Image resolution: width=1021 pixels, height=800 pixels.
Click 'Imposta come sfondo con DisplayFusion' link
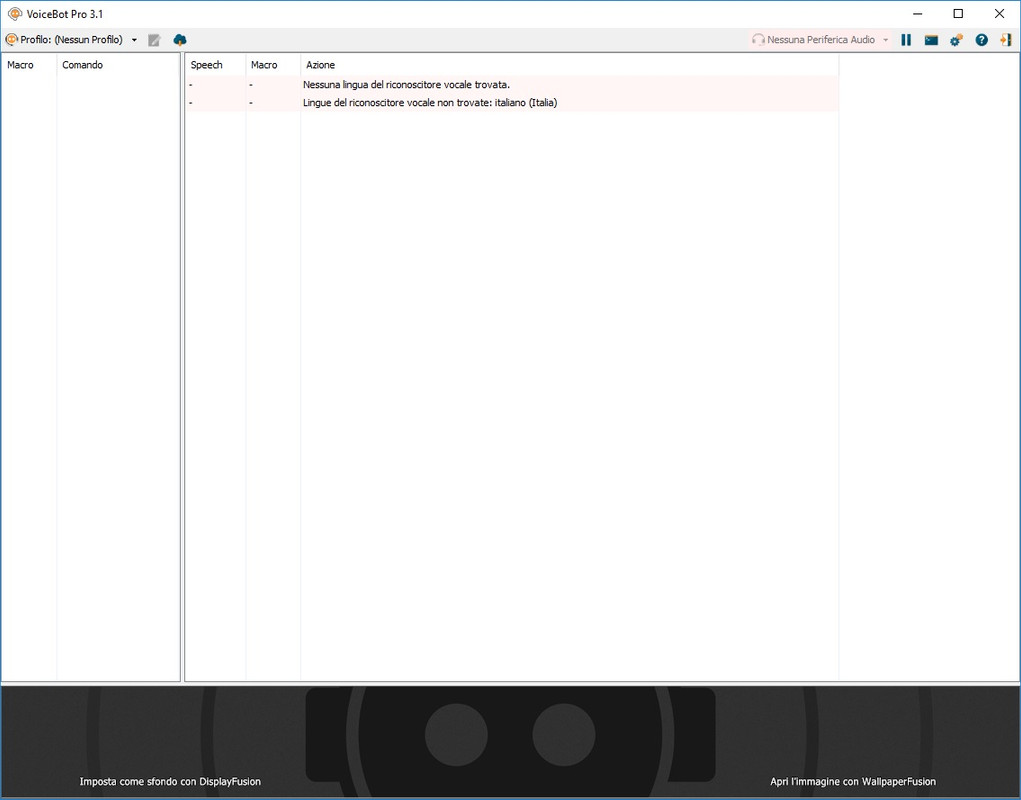pos(170,781)
